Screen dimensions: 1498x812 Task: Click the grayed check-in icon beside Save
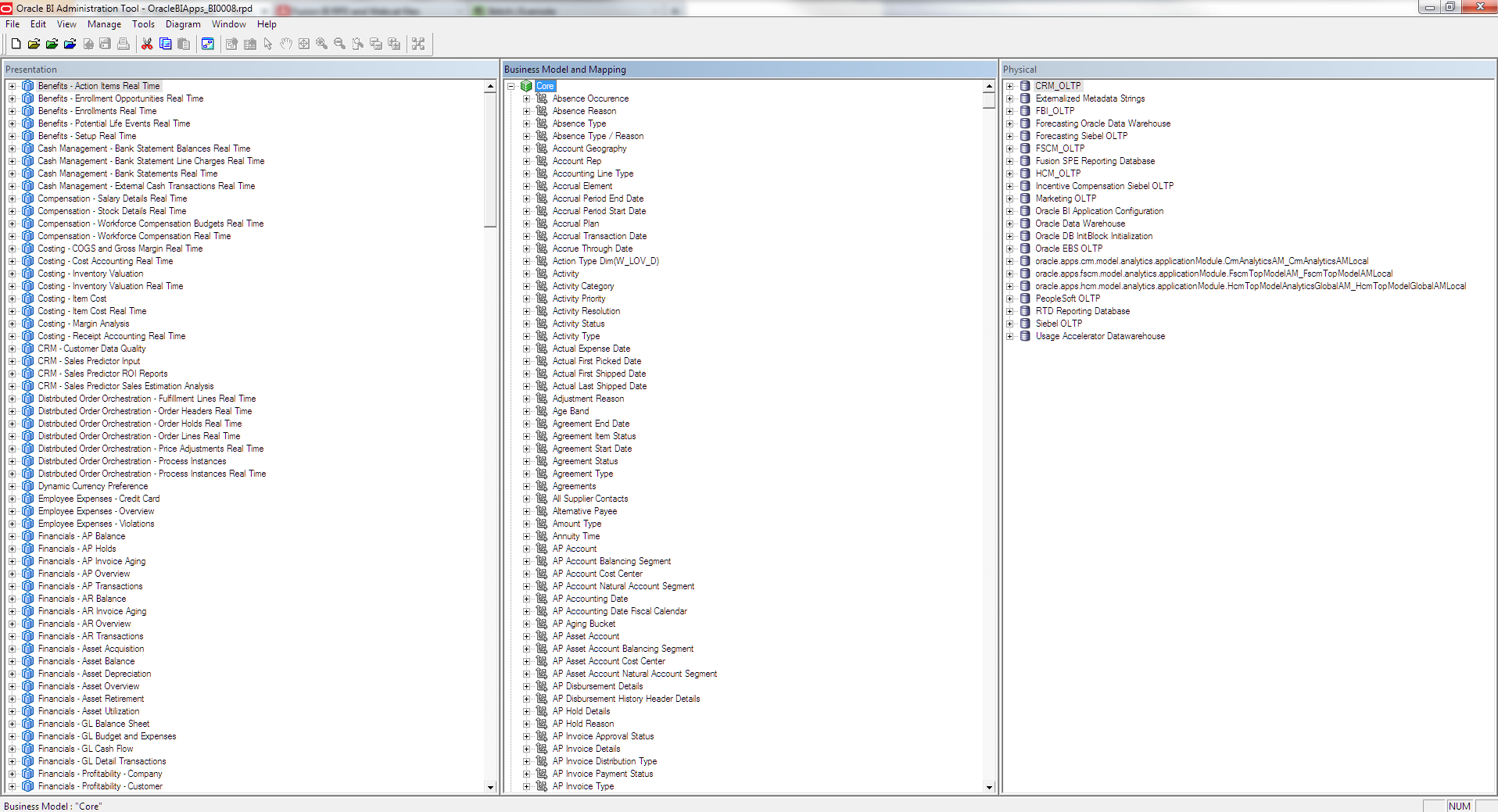pos(88,44)
